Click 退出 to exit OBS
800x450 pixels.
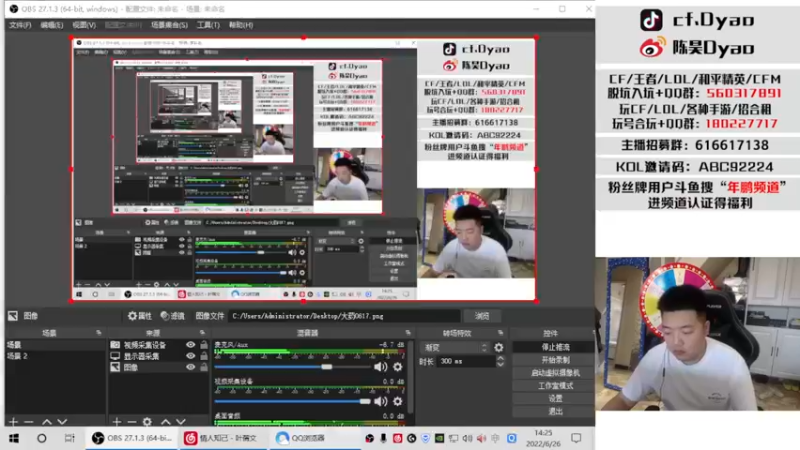(x=554, y=411)
